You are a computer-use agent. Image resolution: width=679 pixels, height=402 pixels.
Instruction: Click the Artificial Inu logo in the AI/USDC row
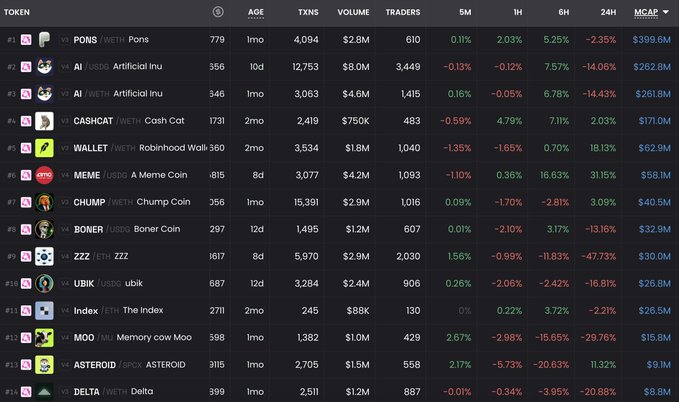point(44,67)
